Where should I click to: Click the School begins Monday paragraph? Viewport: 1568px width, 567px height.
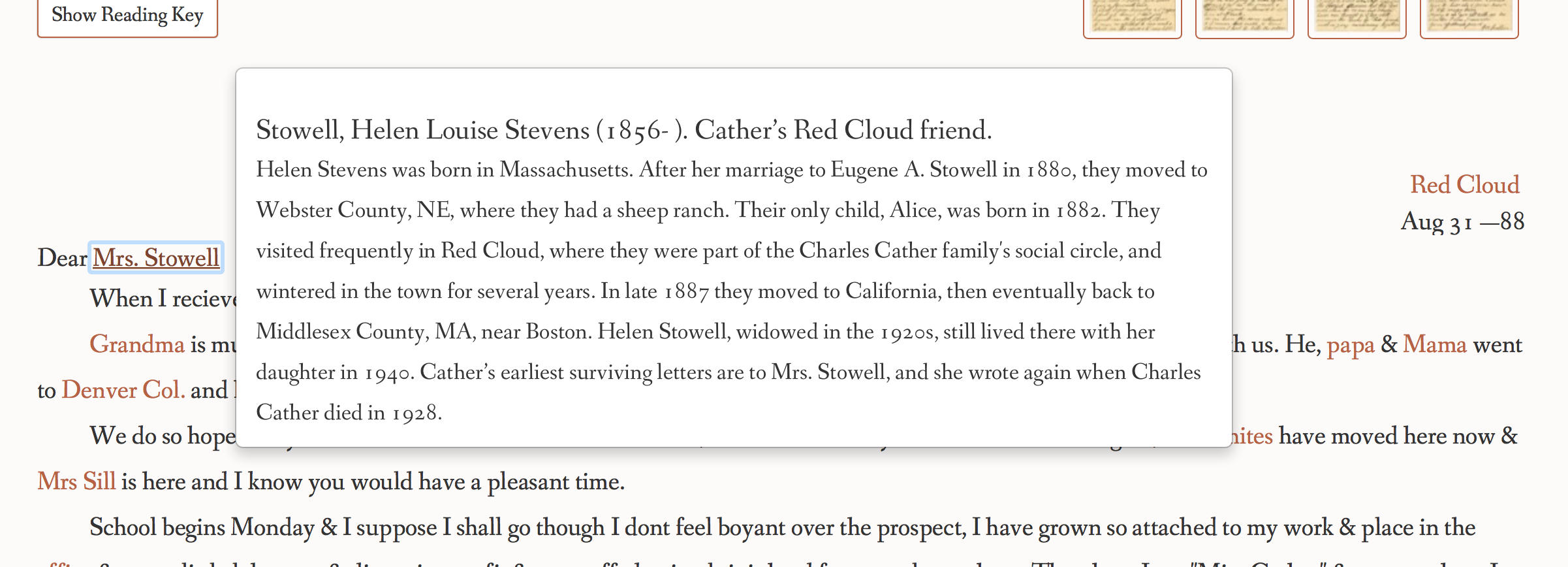(x=782, y=528)
